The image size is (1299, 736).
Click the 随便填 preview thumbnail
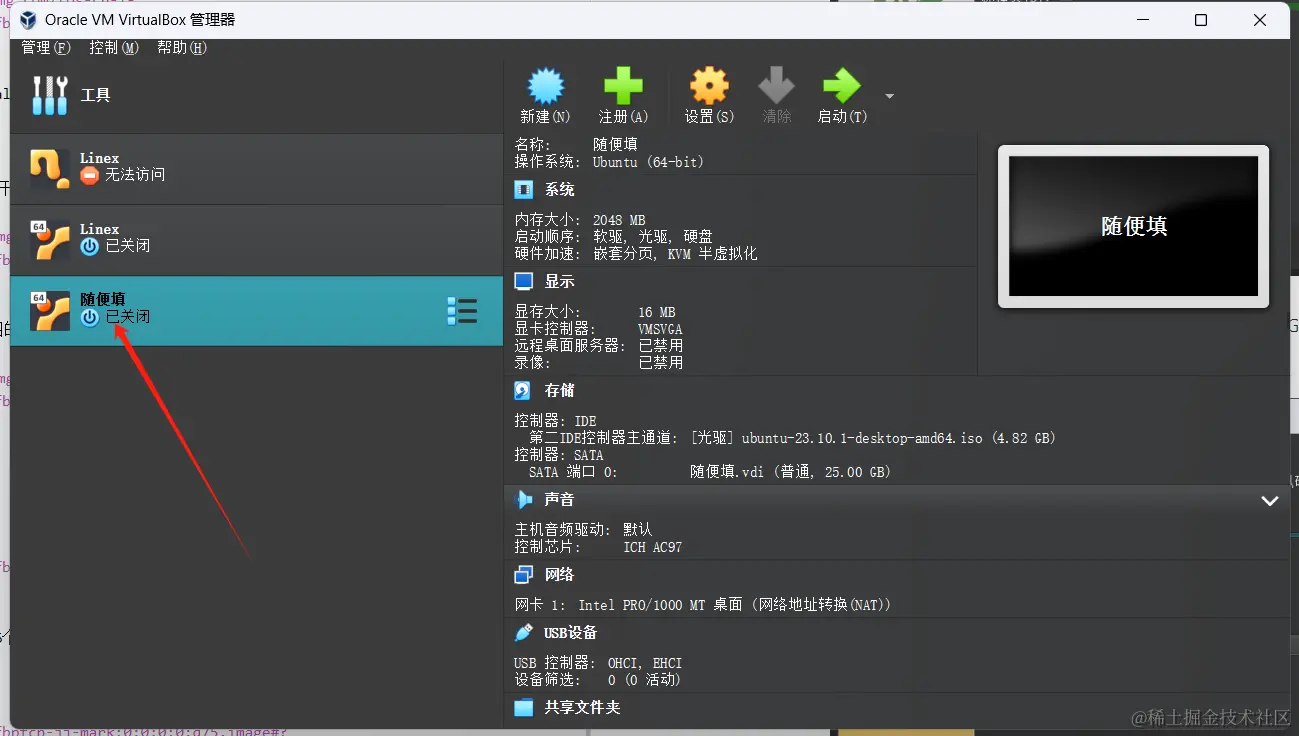click(x=1133, y=227)
